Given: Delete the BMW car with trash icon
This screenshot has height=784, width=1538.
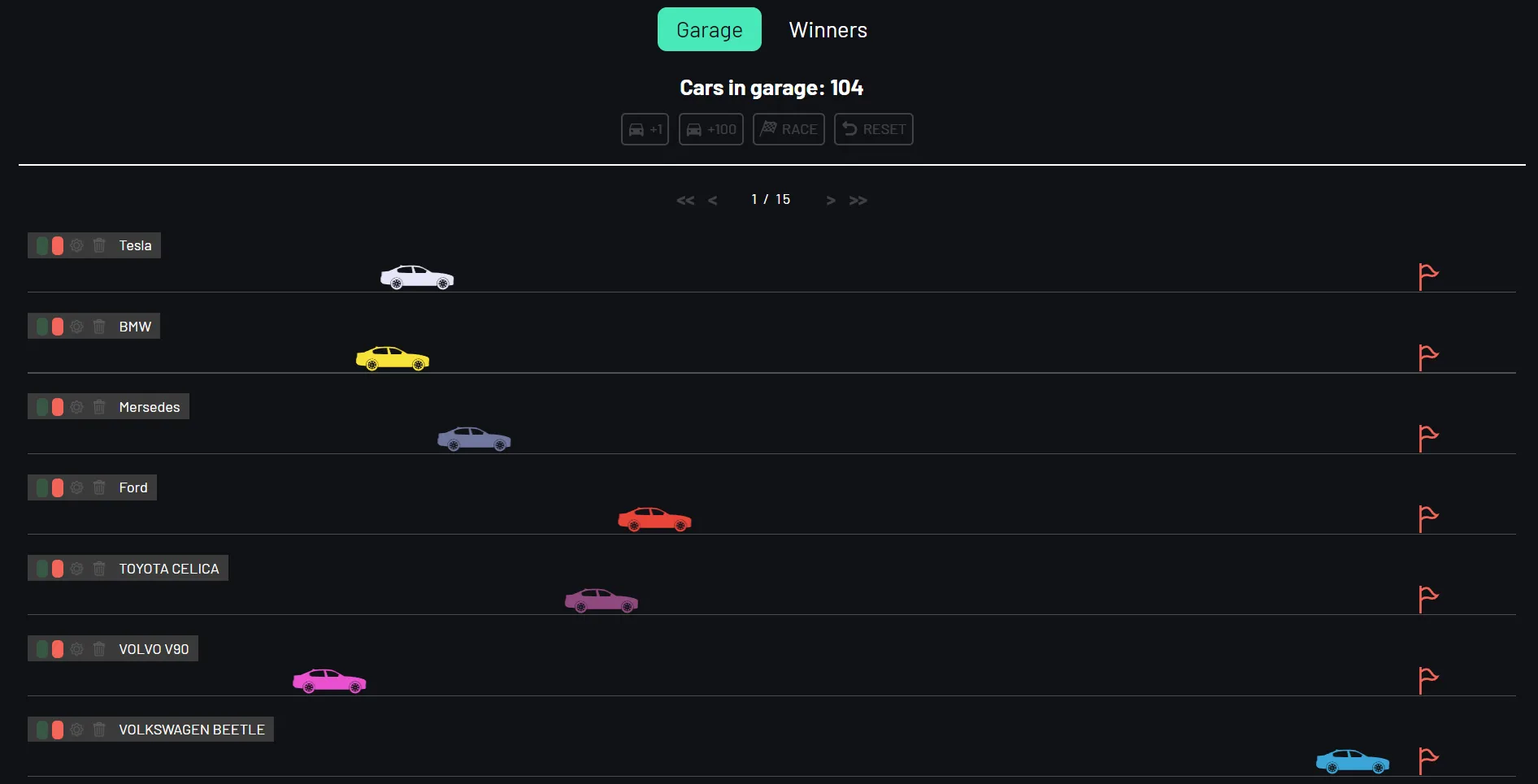Looking at the screenshot, I should pyautogui.click(x=99, y=327).
